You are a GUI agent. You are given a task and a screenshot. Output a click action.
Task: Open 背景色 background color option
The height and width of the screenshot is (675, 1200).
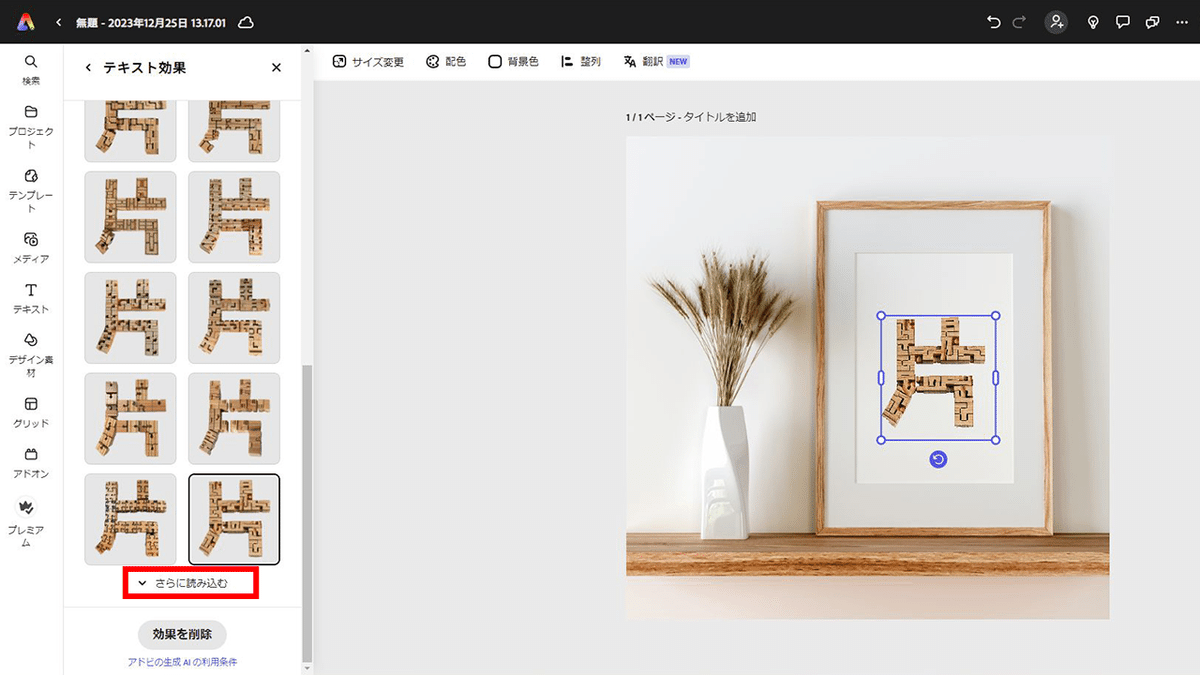pos(513,61)
